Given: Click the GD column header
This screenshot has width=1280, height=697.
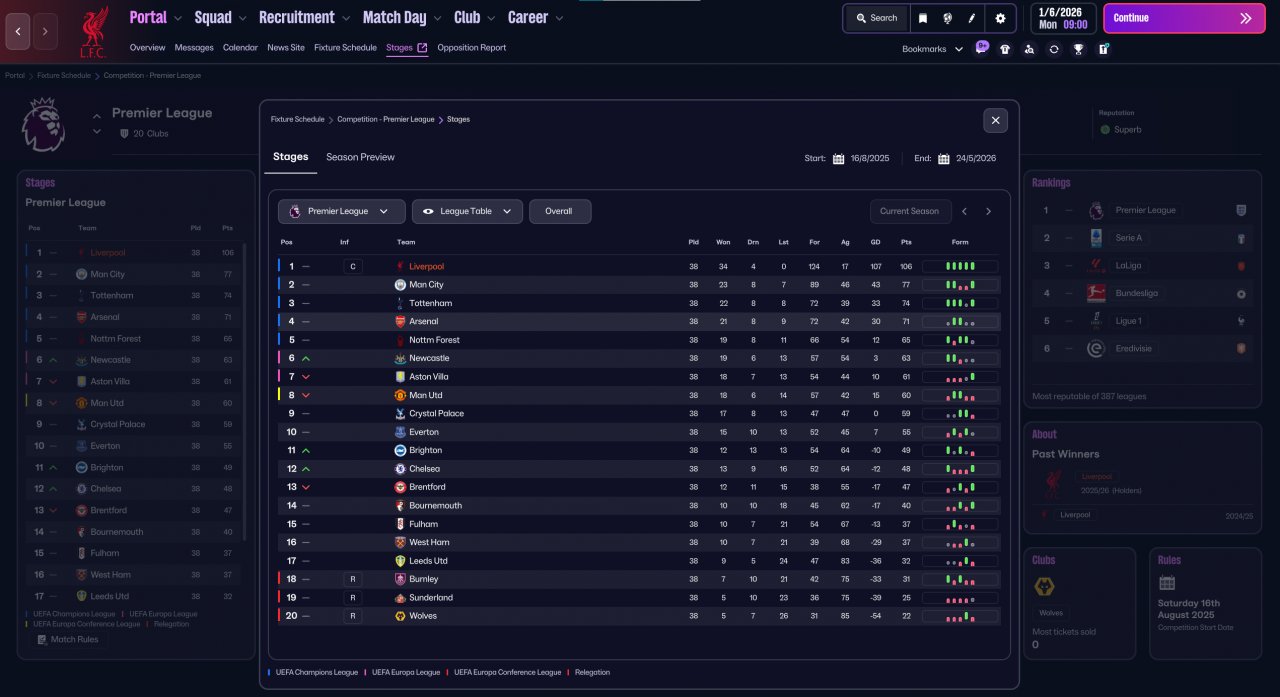Looking at the screenshot, I should (x=875, y=242).
